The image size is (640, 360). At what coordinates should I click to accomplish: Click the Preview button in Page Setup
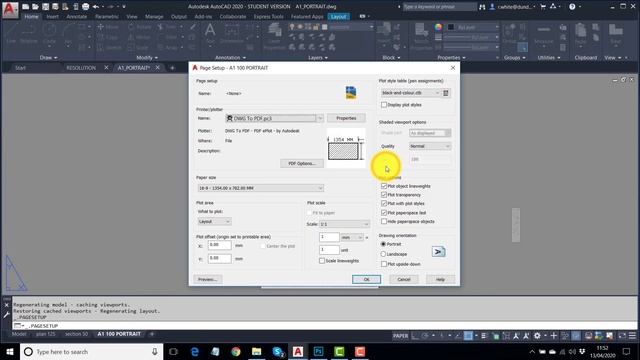[x=207, y=280]
